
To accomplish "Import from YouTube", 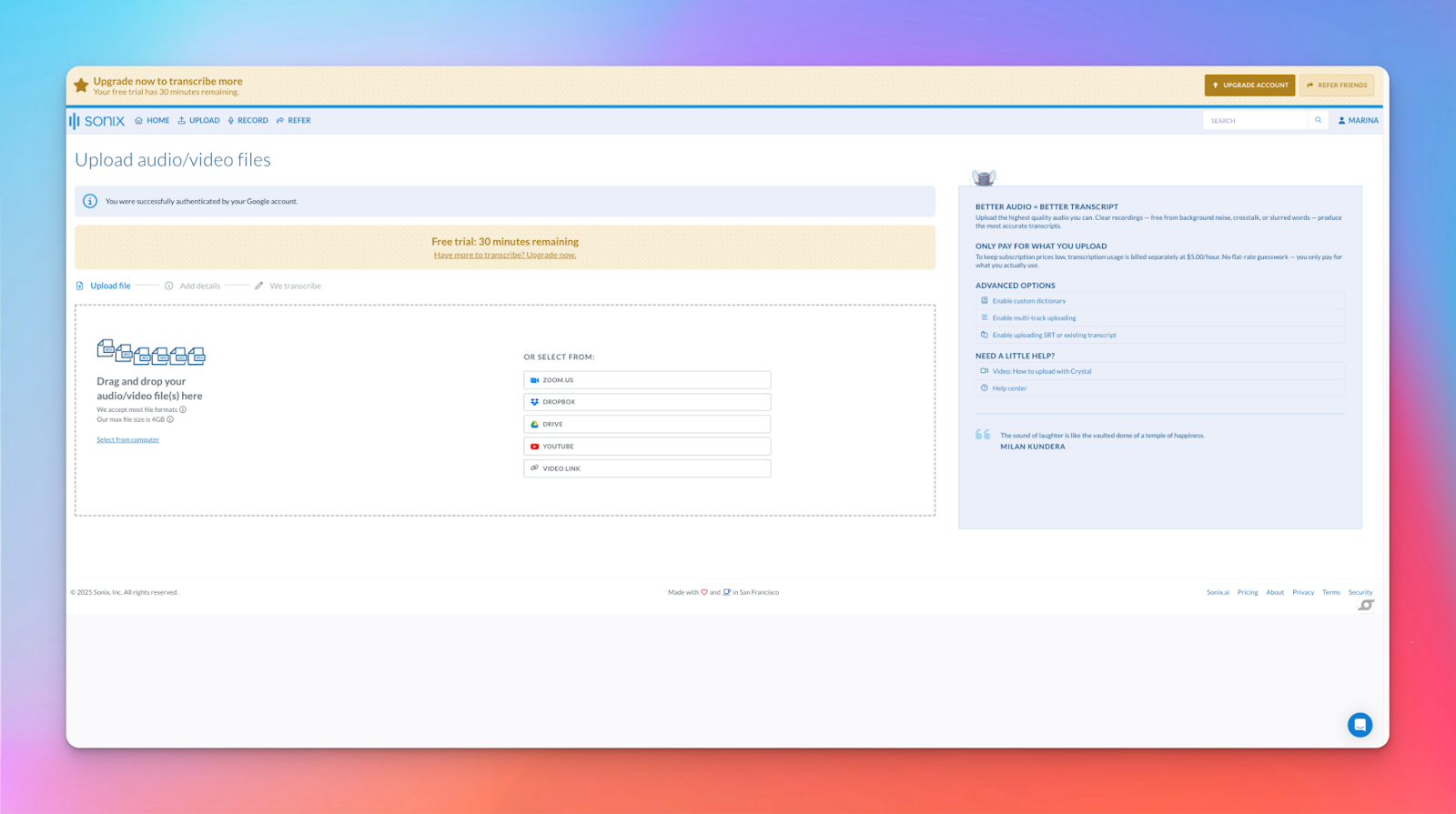I will (x=647, y=447).
